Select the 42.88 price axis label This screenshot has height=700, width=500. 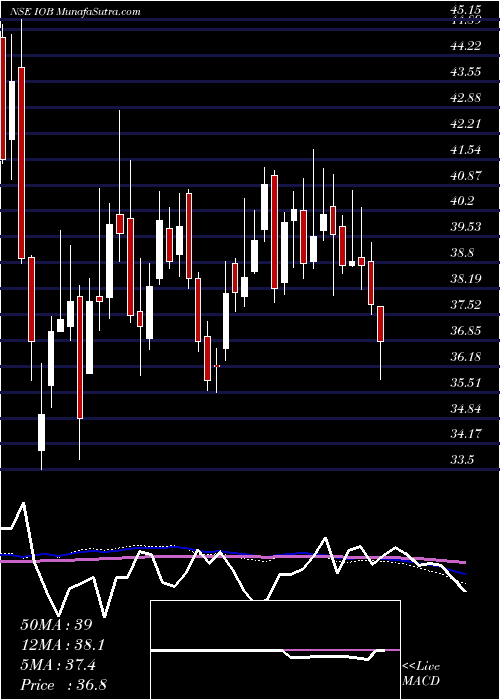click(x=465, y=97)
